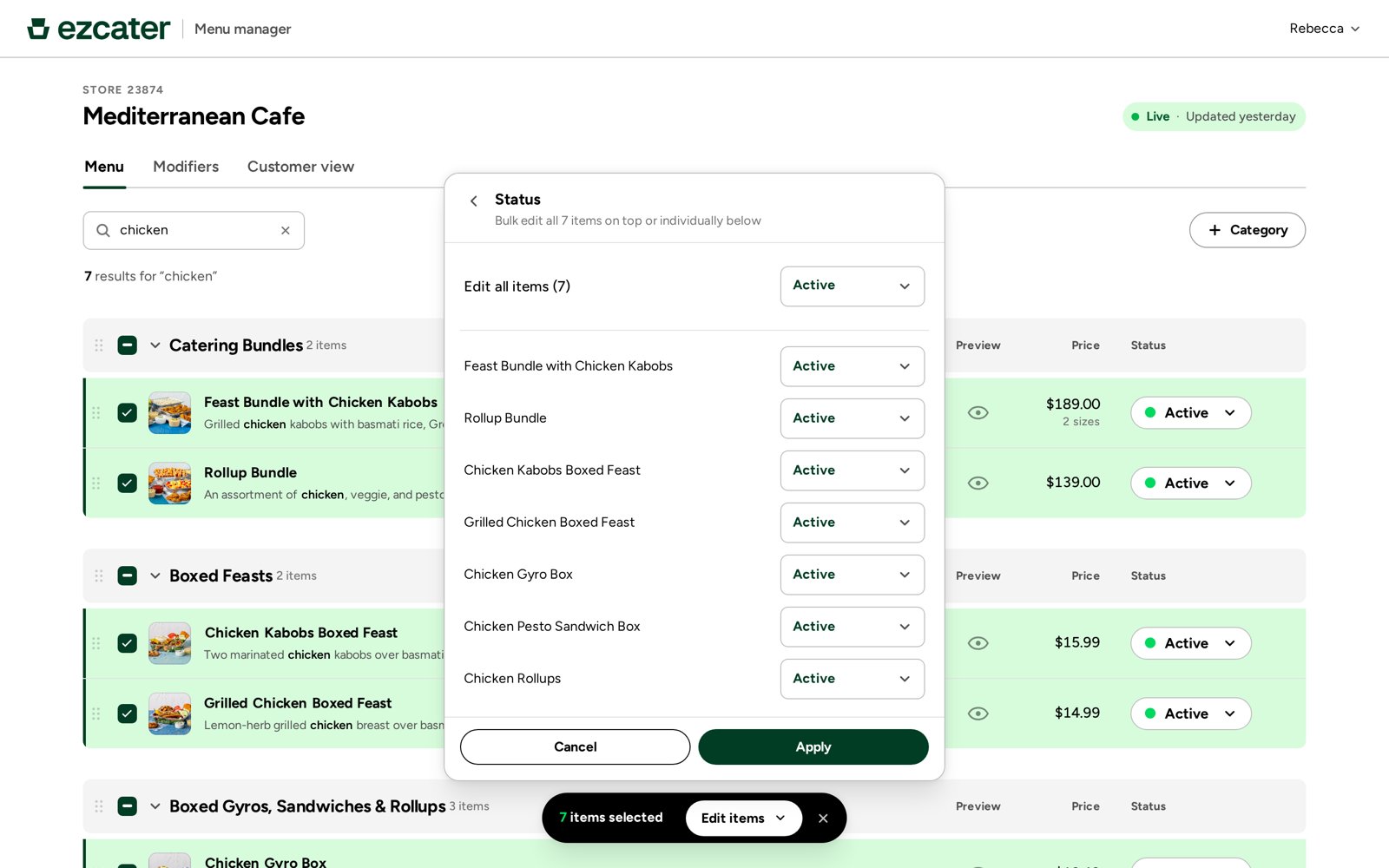Open the Edit all items status dropdown
The height and width of the screenshot is (868, 1389).
click(852, 286)
